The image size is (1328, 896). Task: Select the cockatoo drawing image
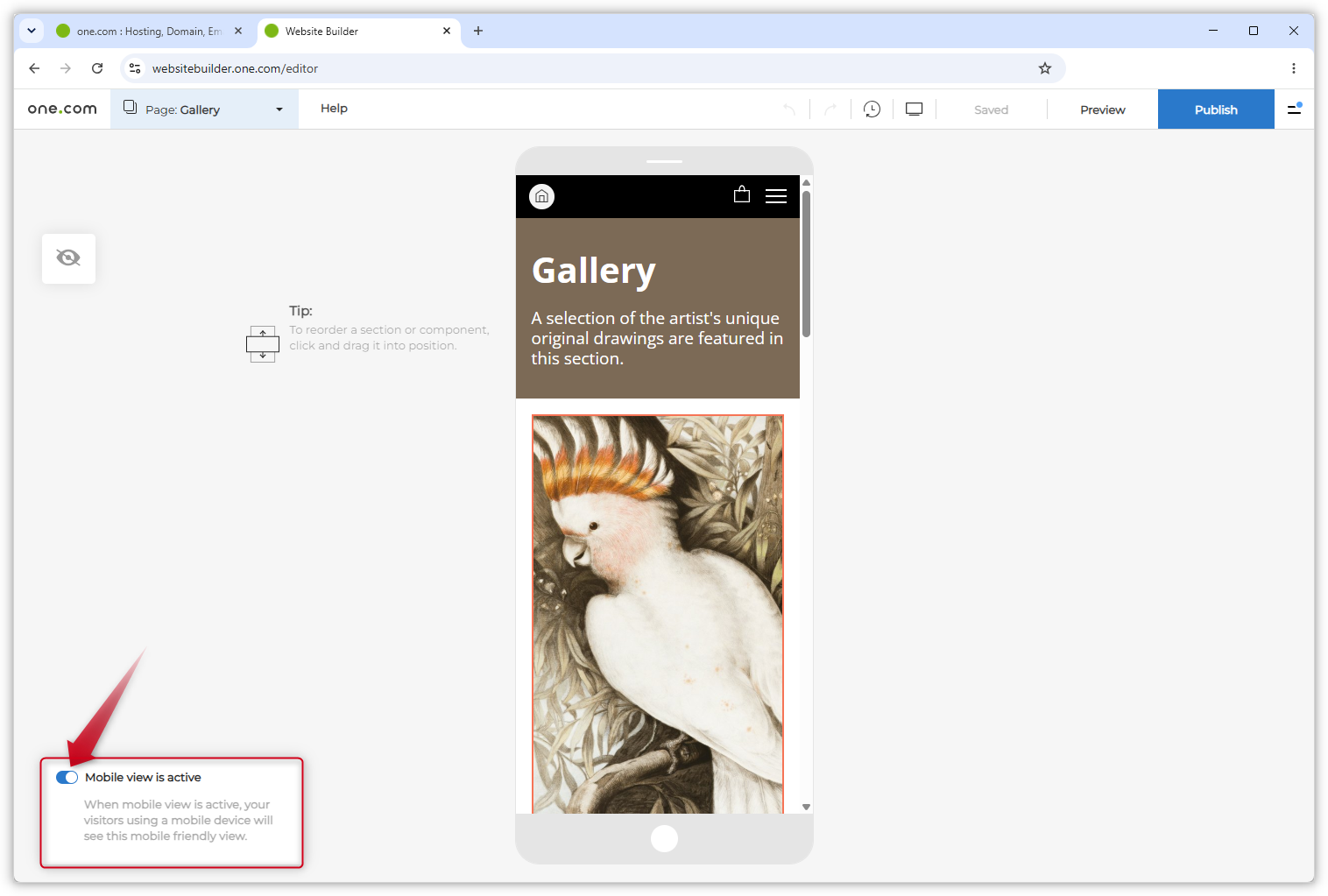pos(658,614)
